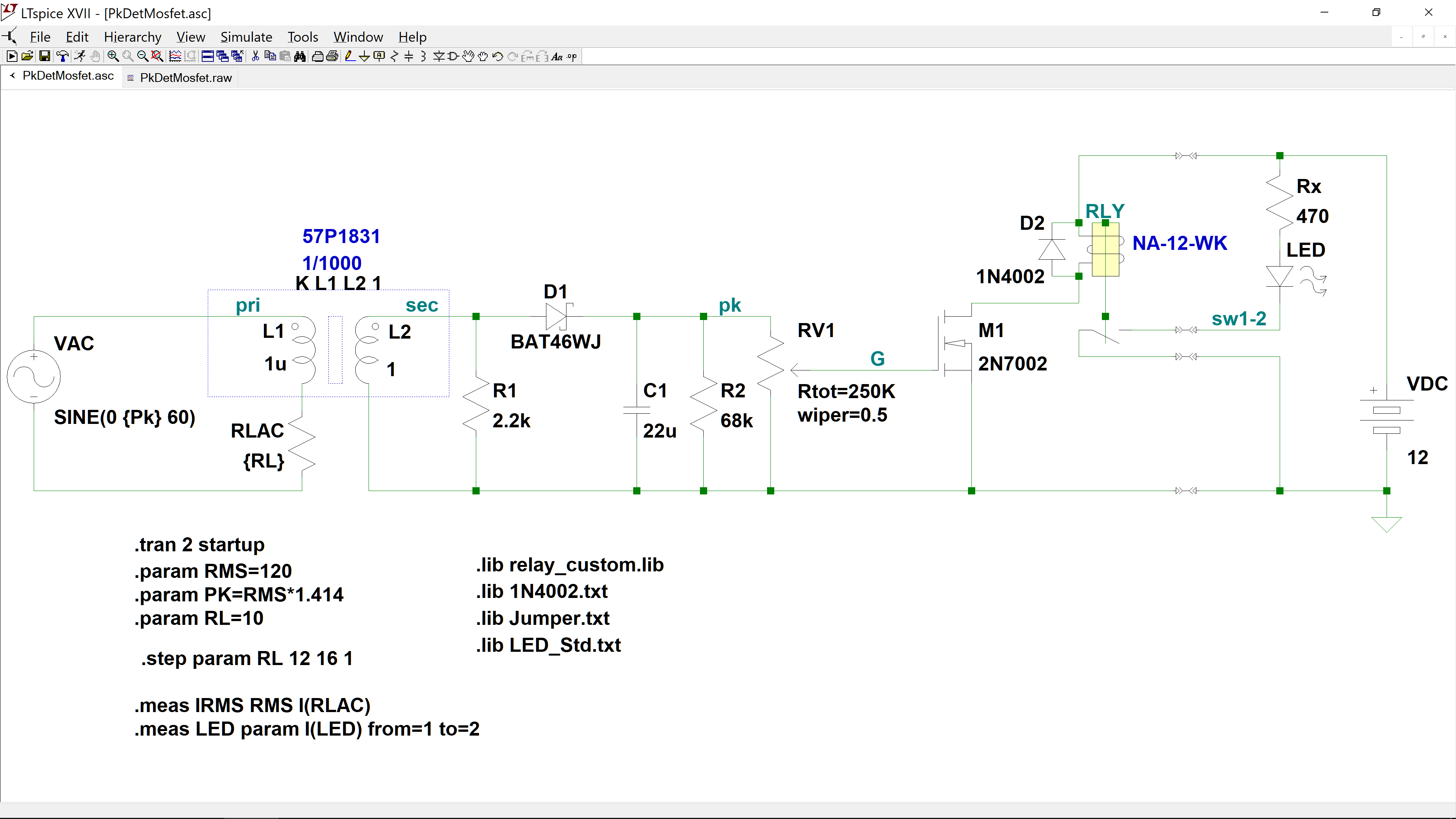Select the Text 'Aa' tool
The image size is (1456, 819).
tap(557, 56)
